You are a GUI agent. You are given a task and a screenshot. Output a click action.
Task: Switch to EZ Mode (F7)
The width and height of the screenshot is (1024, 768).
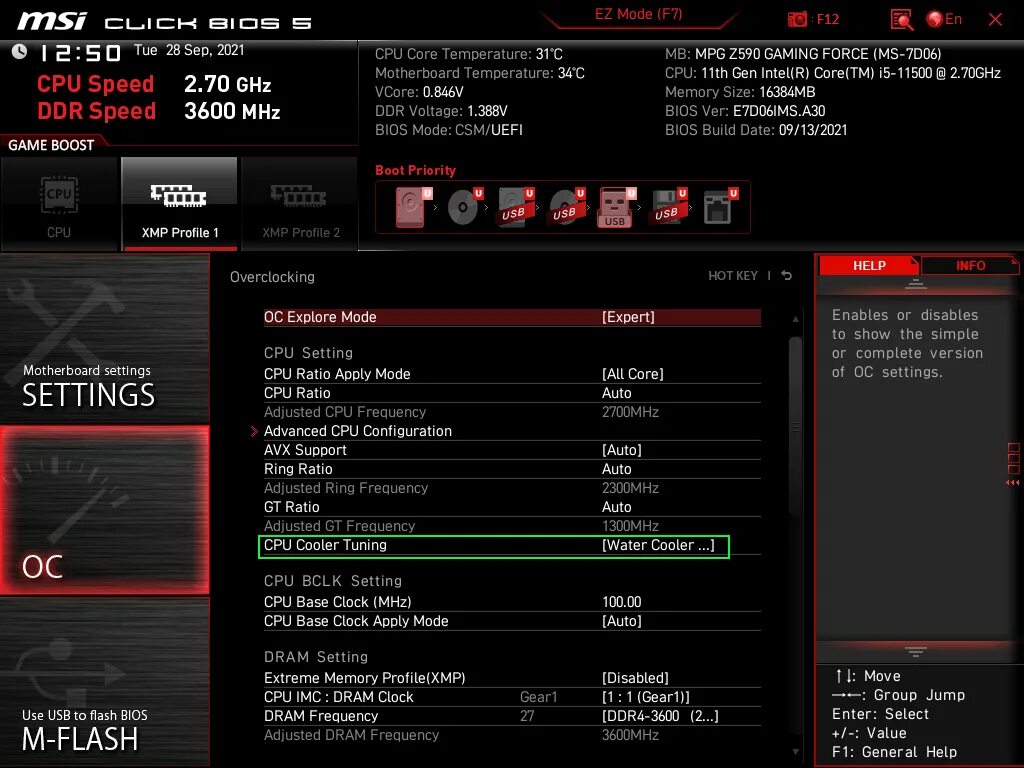click(x=638, y=14)
